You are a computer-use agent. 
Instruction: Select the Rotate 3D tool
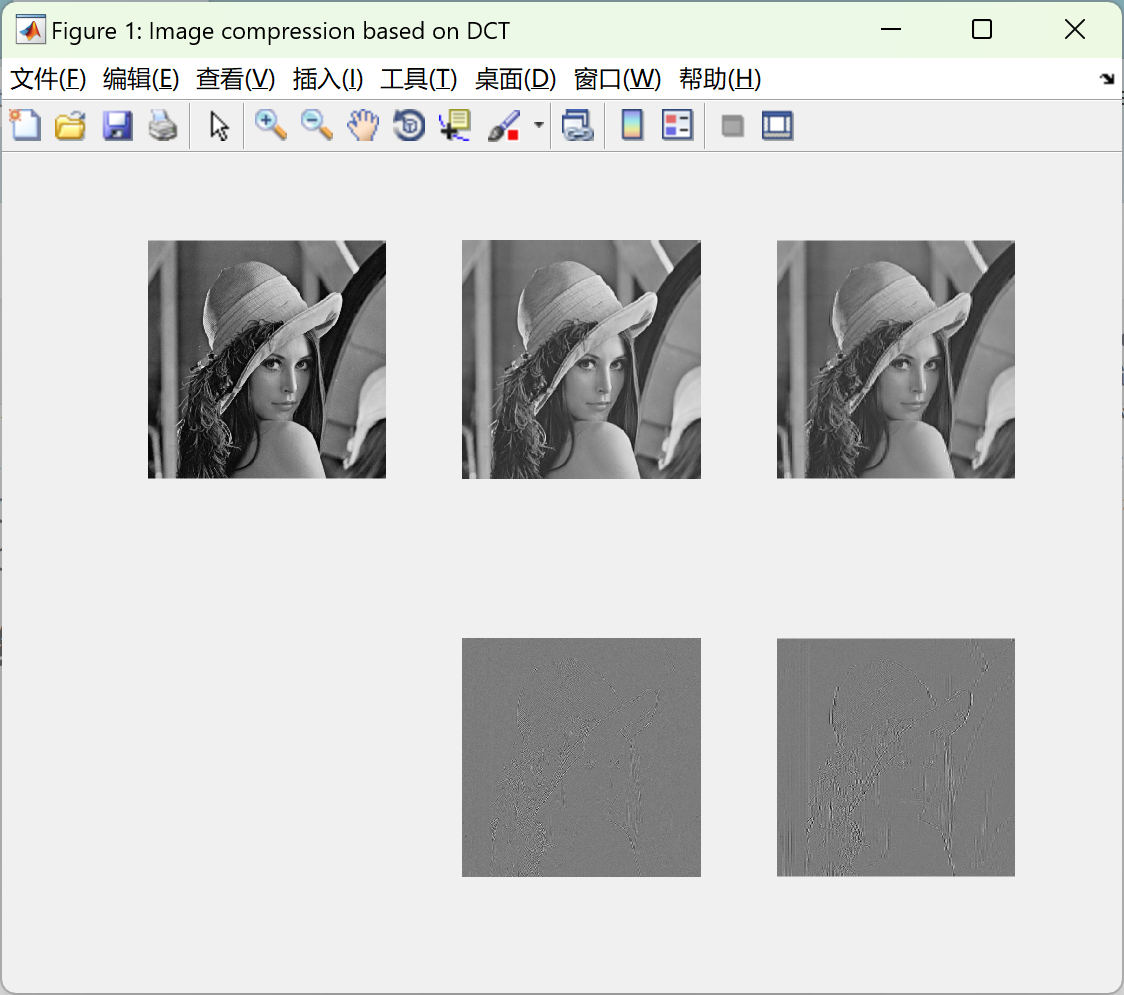(409, 125)
